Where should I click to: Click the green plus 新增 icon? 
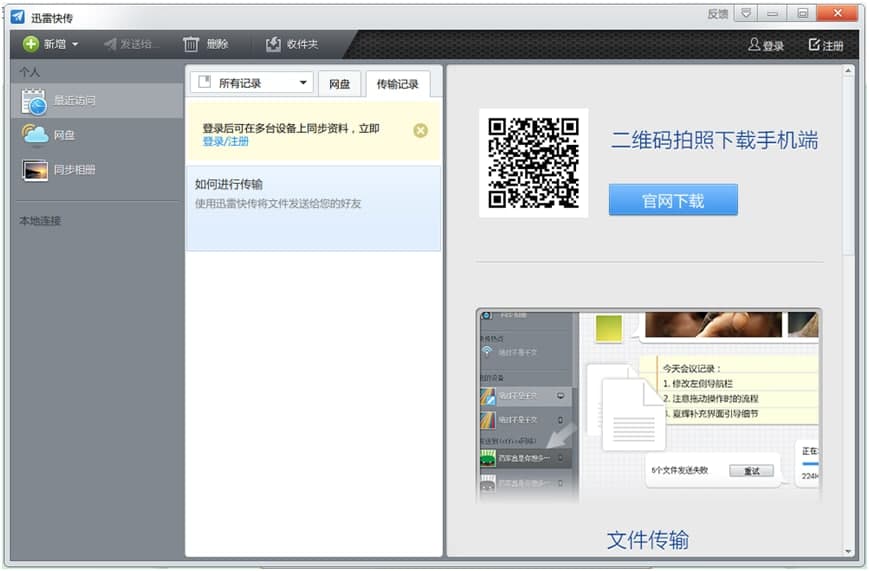coord(30,44)
